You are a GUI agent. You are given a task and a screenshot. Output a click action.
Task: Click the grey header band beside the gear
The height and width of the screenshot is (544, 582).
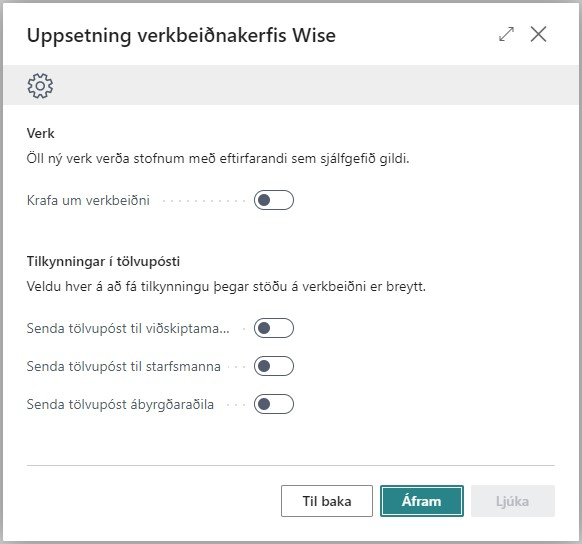click(x=315, y=85)
